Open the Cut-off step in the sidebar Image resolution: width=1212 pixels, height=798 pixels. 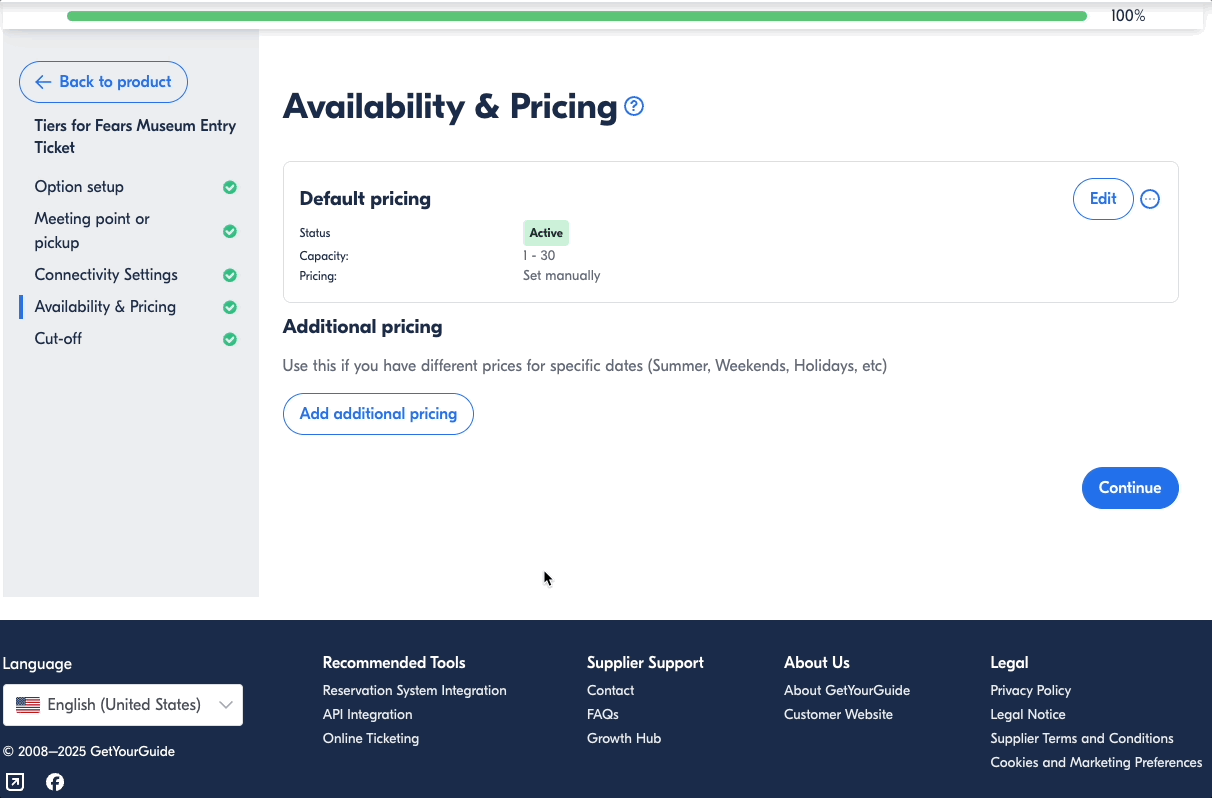(x=58, y=339)
